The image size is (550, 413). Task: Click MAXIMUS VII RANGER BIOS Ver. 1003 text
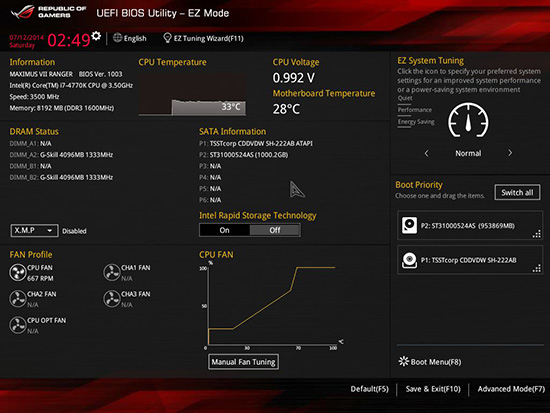click(66, 74)
